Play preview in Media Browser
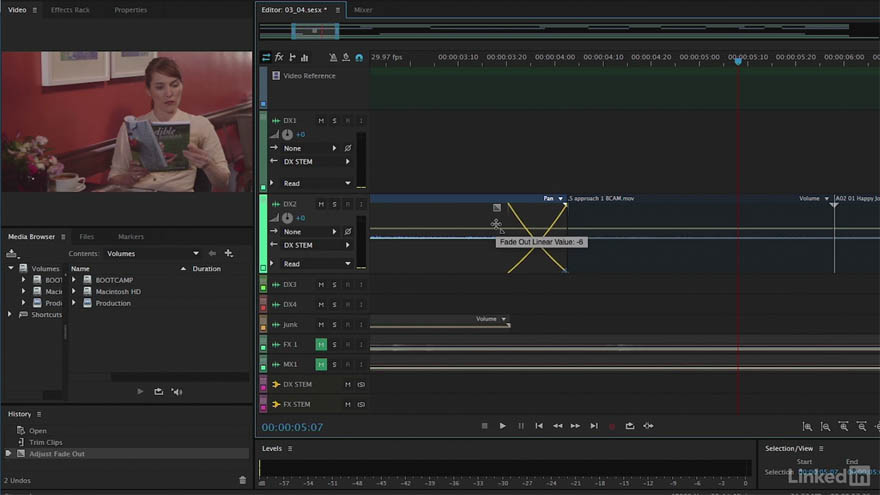This screenshot has width=880, height=495. coord(140,391)
